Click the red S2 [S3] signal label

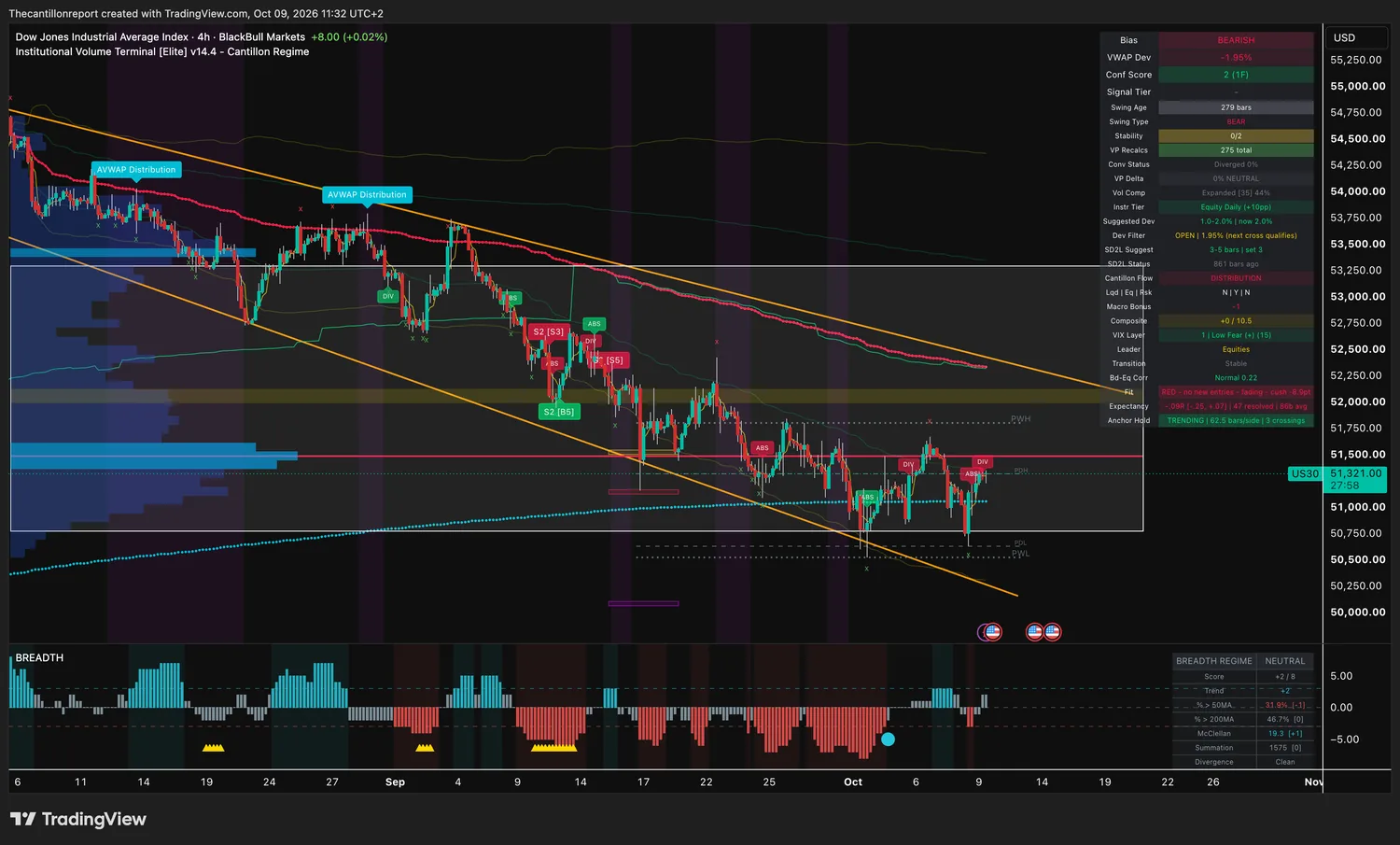tap(549, 331)
